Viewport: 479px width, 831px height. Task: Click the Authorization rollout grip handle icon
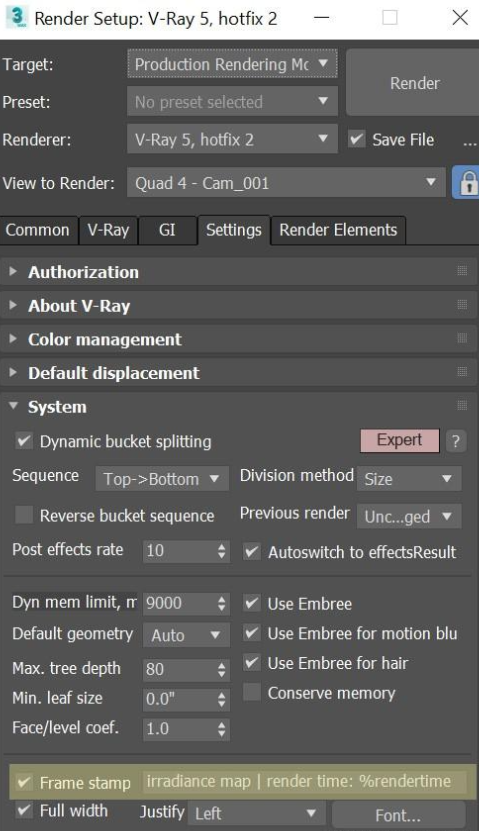tap(462, 271)
